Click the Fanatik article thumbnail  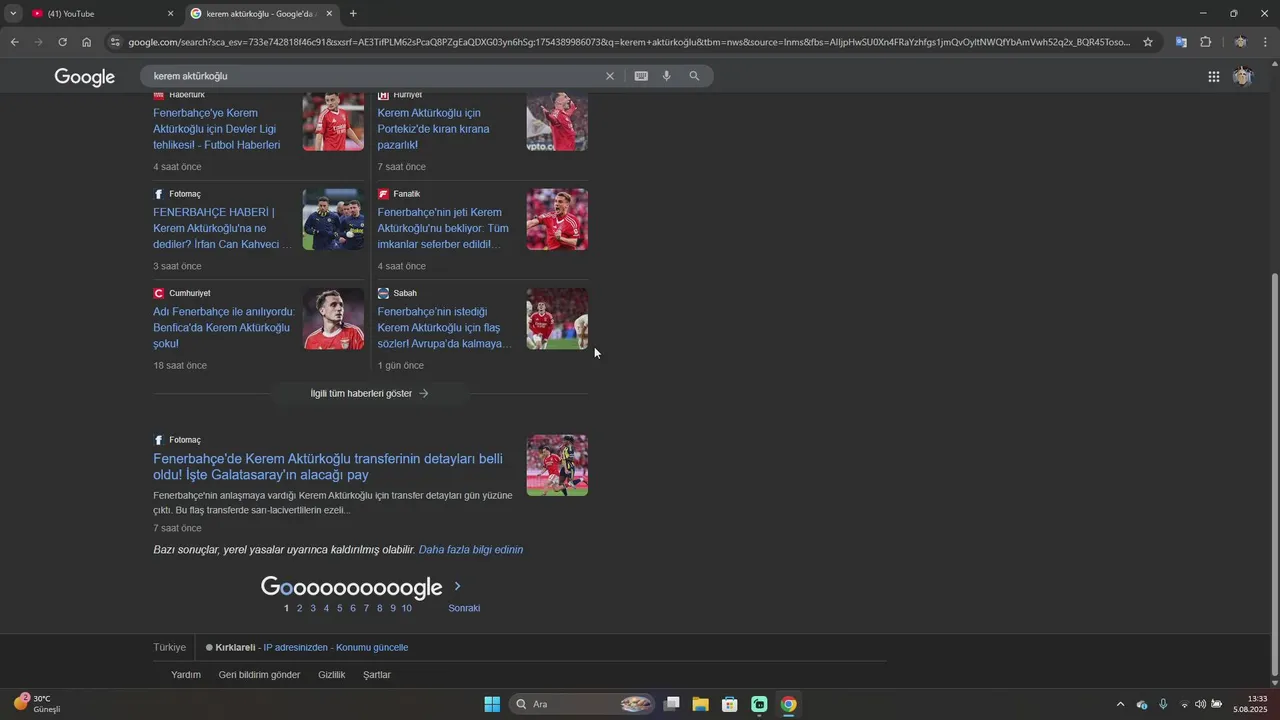tap(557, 219)
